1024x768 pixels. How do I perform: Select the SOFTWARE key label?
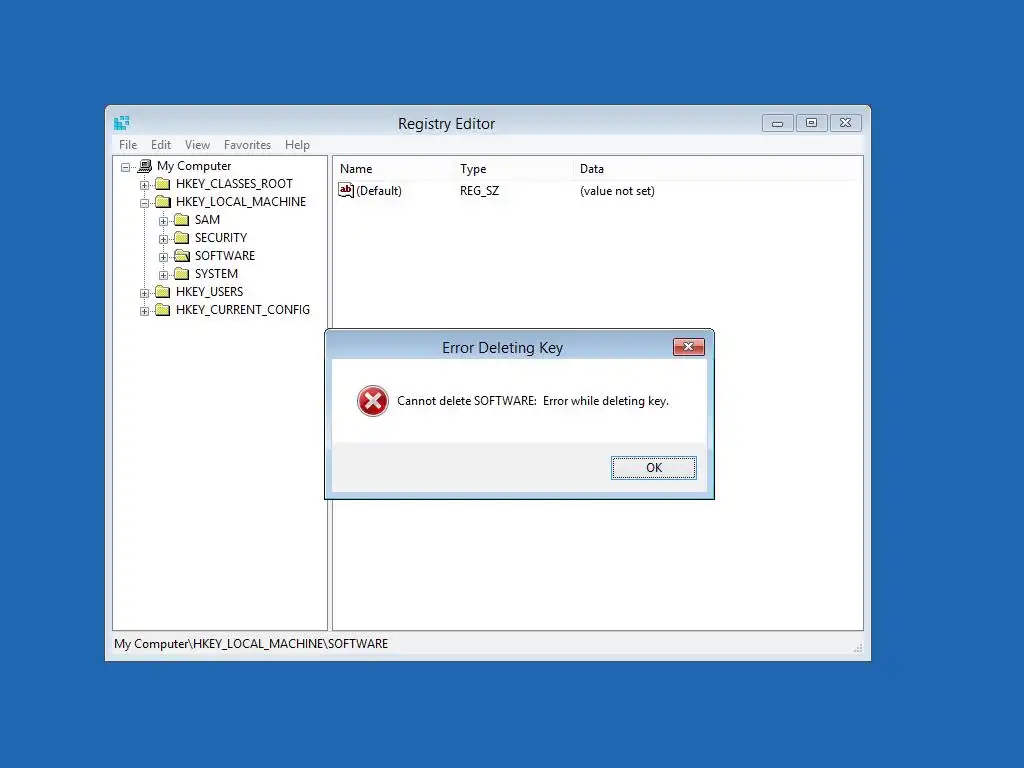(225, 256)
